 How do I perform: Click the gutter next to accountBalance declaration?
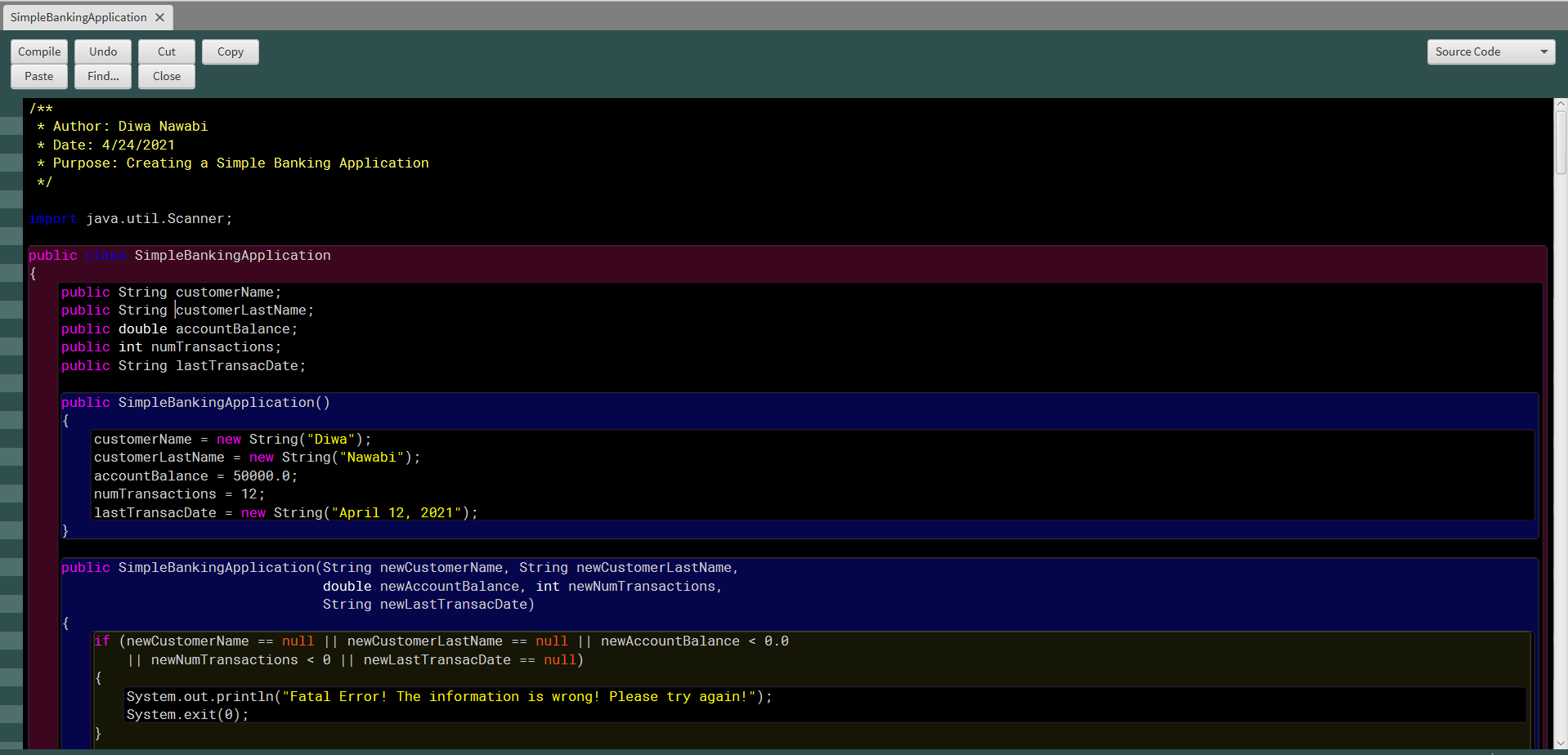tap(11, 328)
